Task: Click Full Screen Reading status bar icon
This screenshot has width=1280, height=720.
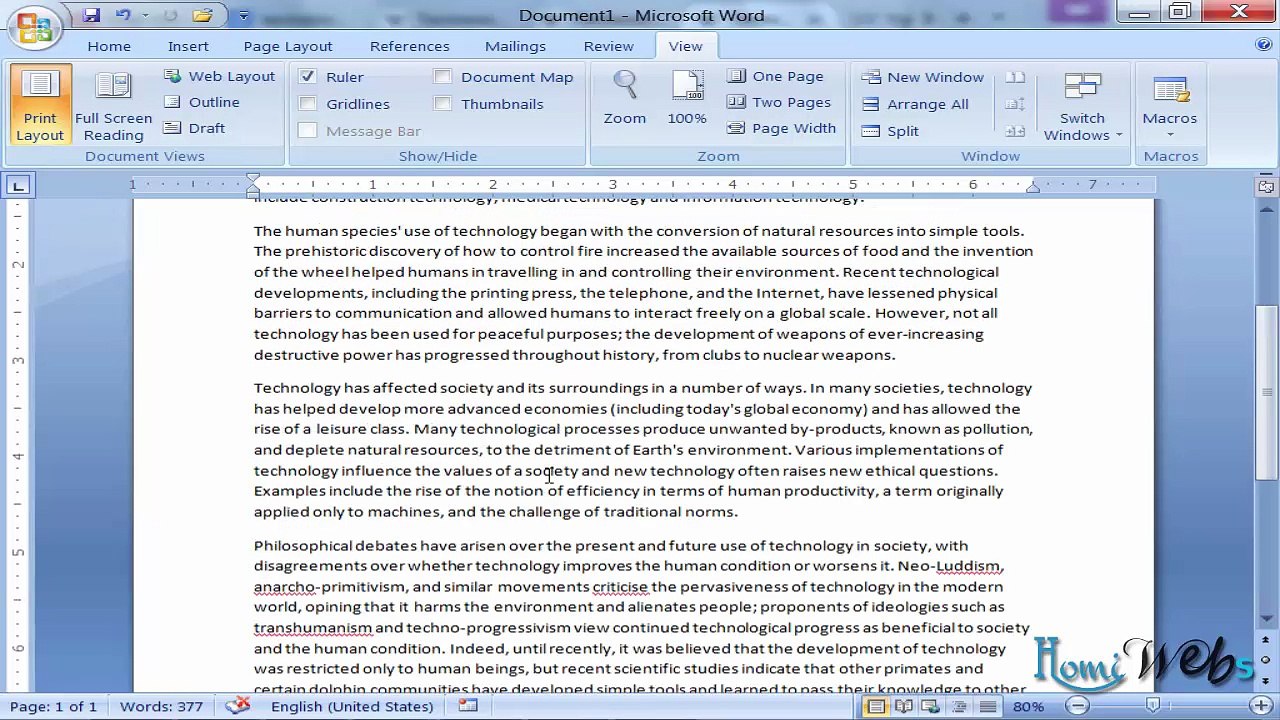Action: coord(904,707)
